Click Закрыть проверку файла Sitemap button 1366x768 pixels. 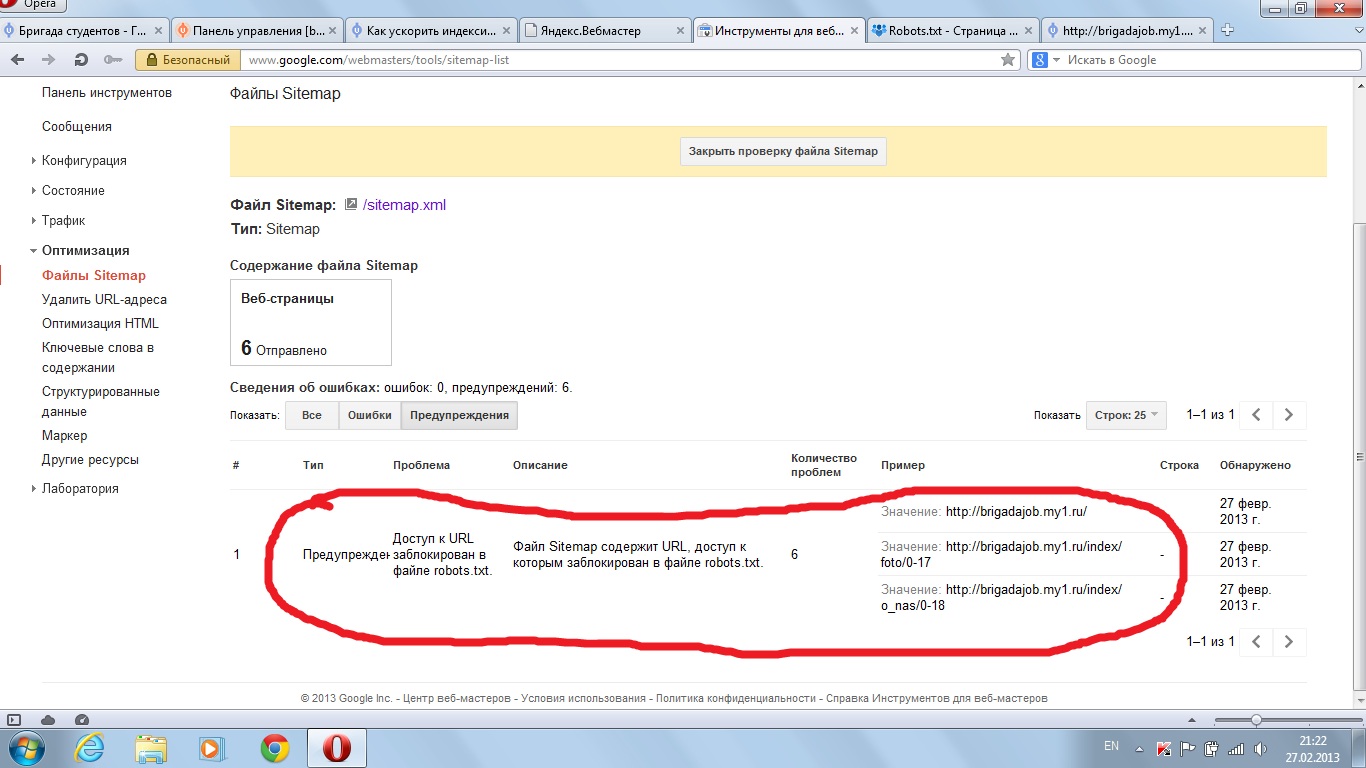pos(783,152)
